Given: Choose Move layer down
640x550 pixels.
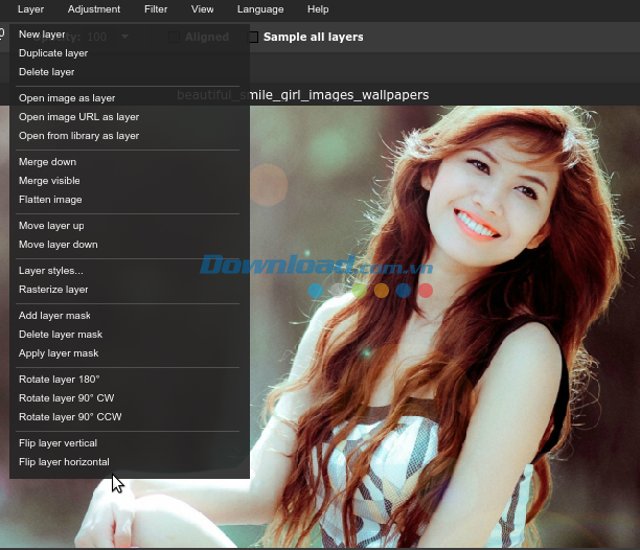Looking at the screenshot, I should click(129, 244).
